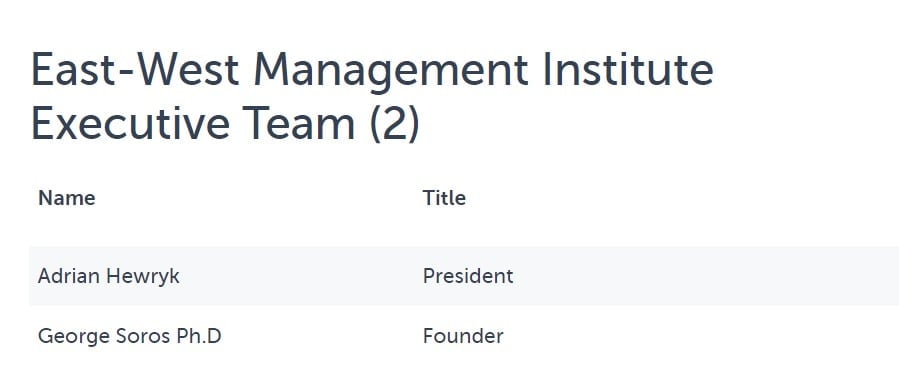Click the Ph.D suffix after Soros

pos(198,335)
